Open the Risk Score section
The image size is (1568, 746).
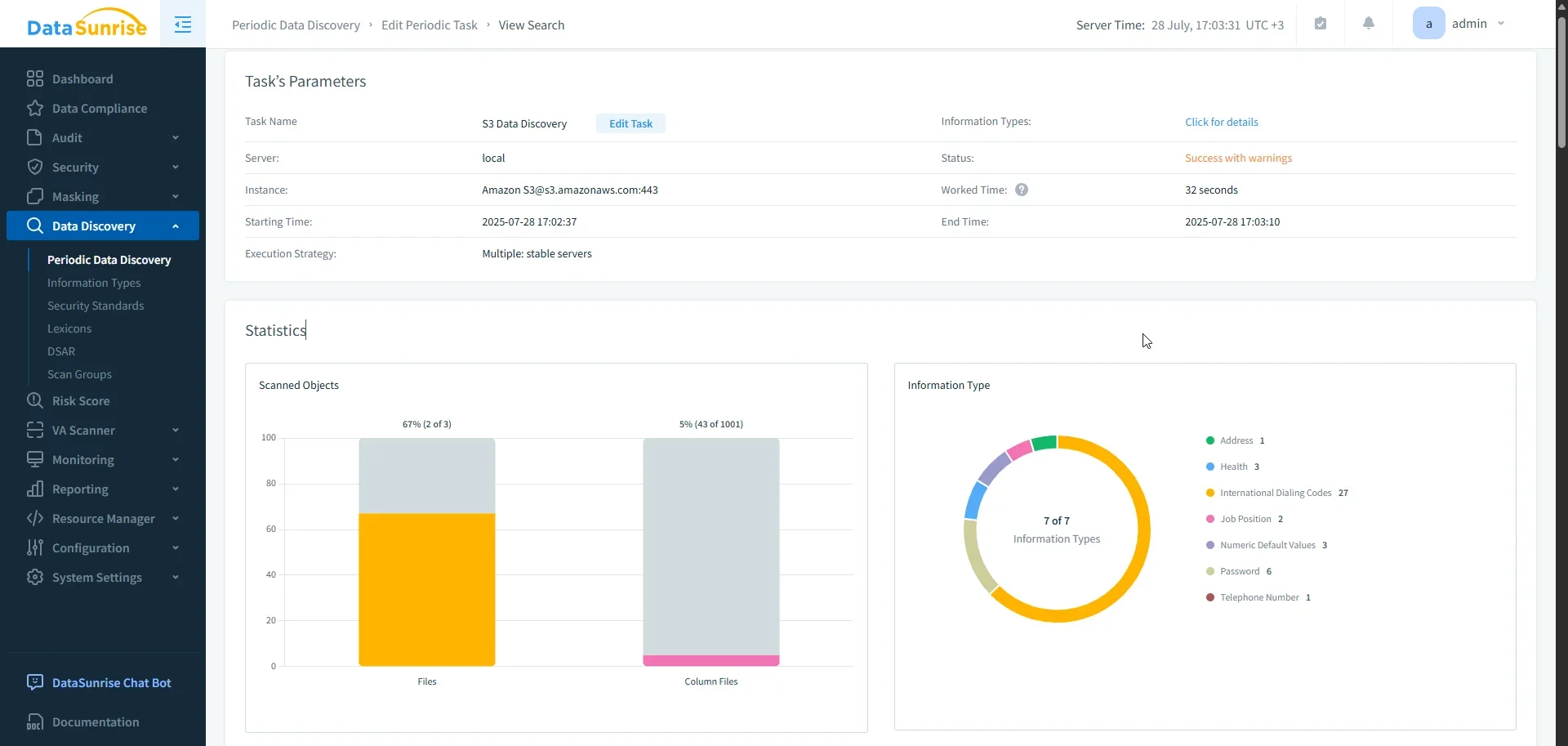click(x=80, y=400)
